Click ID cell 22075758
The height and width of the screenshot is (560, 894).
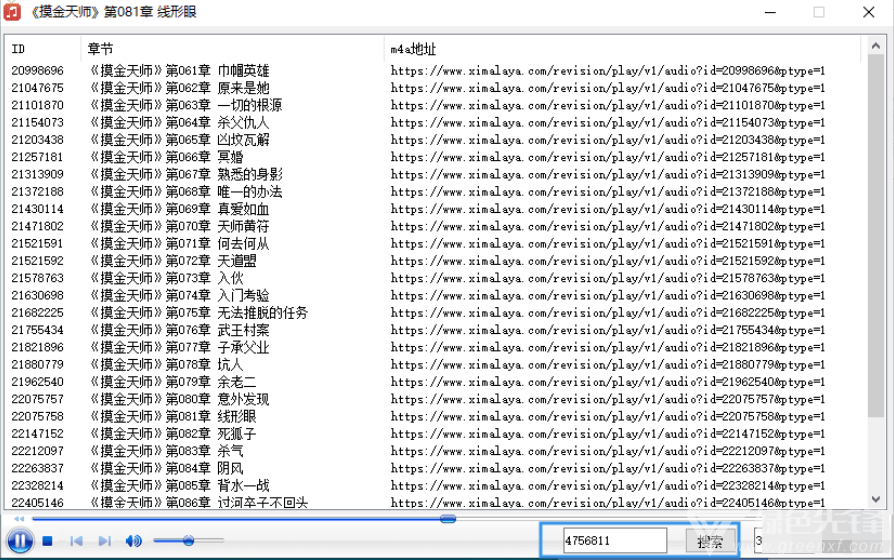[x=38, y=416]
